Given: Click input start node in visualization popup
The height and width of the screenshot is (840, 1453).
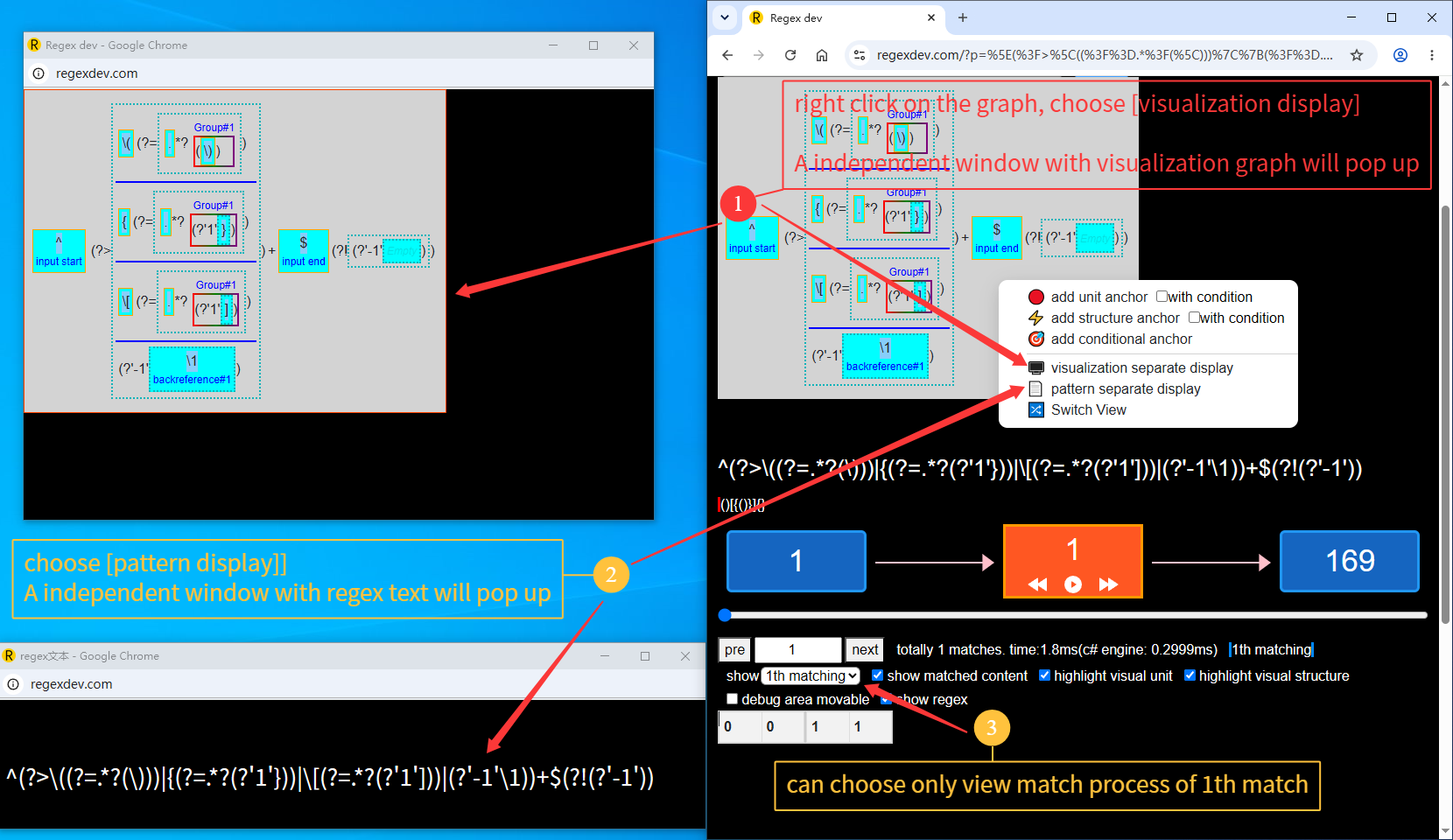Looking at the screenshot, I should point(59,251).
